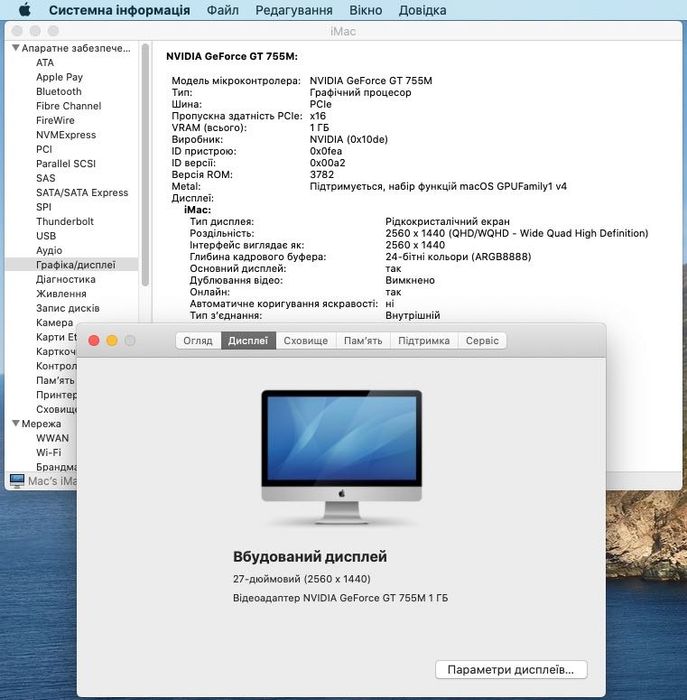The height and width of the screenshot is (700, 687).
Task: Switch to the Дисплеї tab
Action: click(248, 341)
